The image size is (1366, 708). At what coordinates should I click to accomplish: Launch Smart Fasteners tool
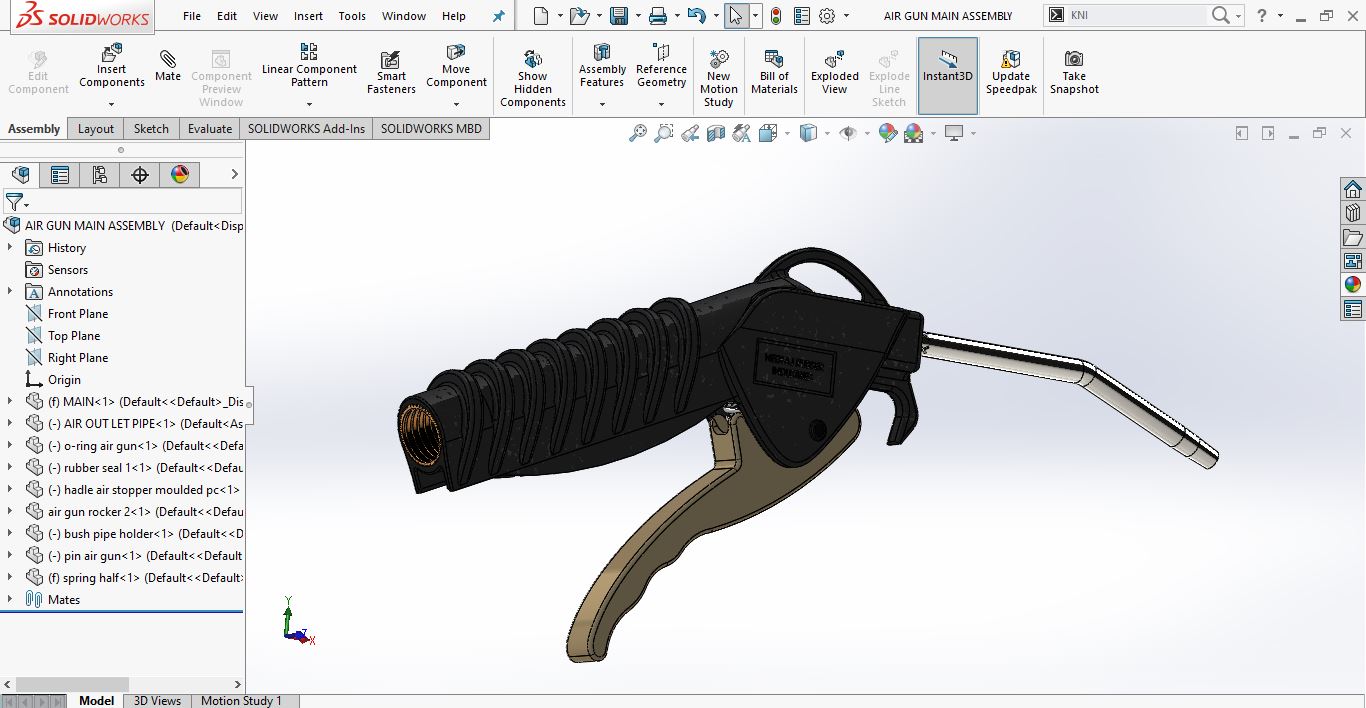pos(391,72)
